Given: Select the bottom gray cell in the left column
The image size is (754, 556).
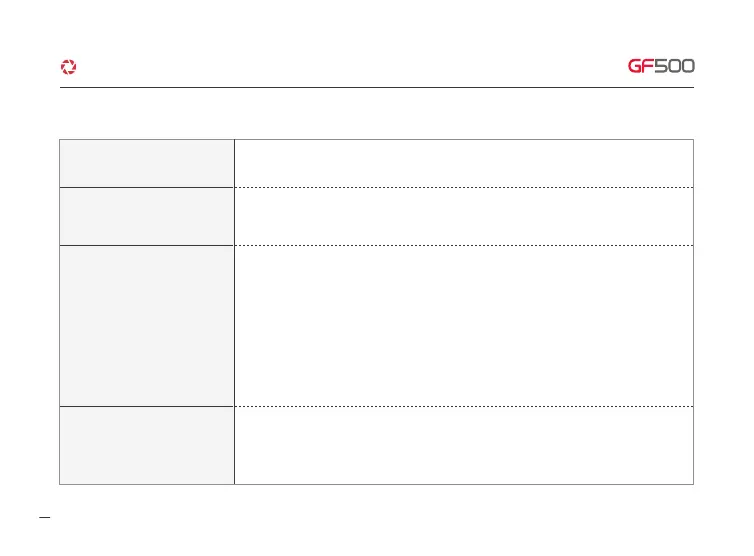Looking at the screenshot, I should click(x=147, y=445).
